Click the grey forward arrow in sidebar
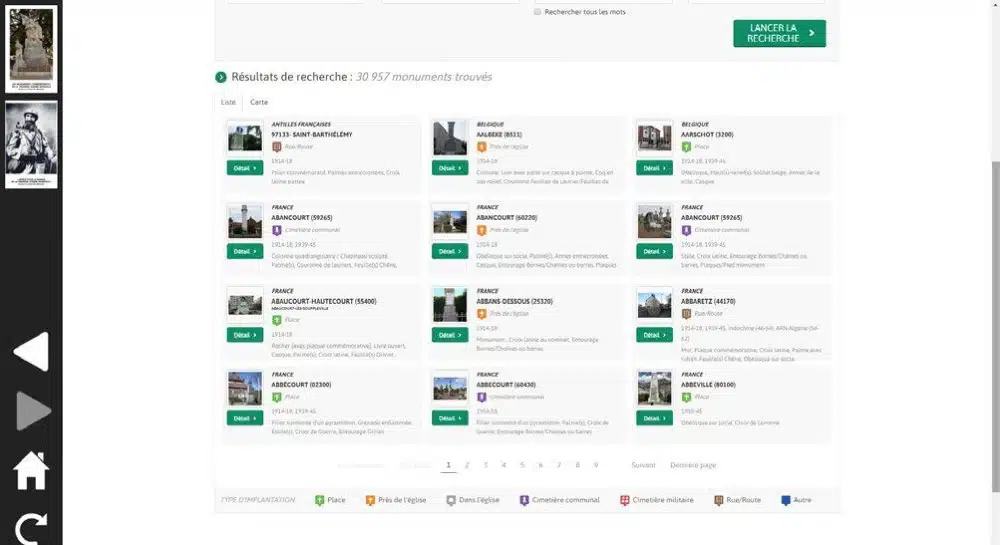Screen dimensions: 1000x545 32,411
